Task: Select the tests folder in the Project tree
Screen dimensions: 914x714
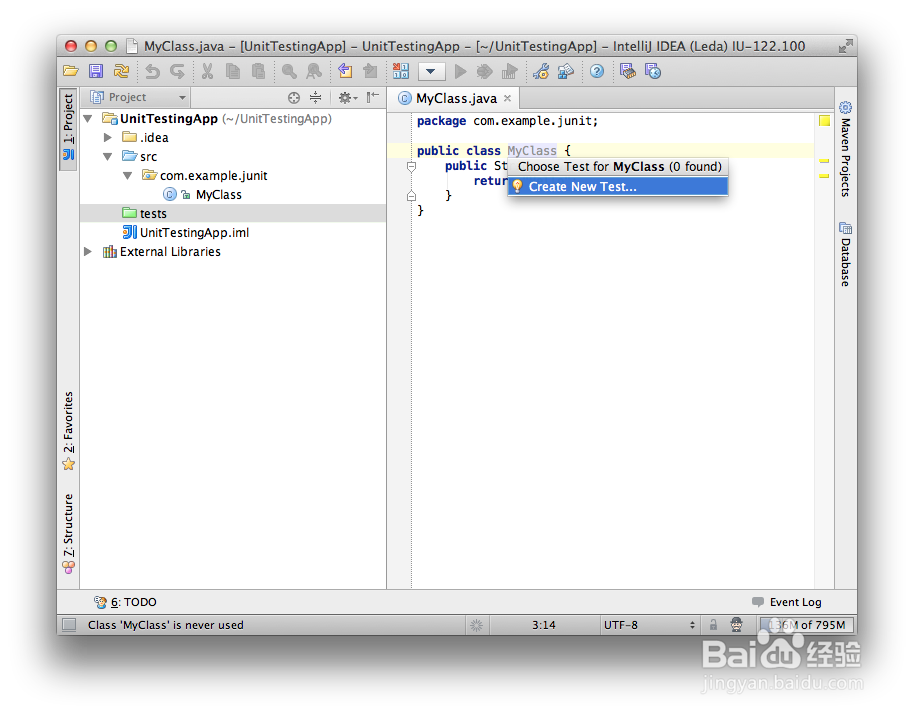Action: coord(155,213)
